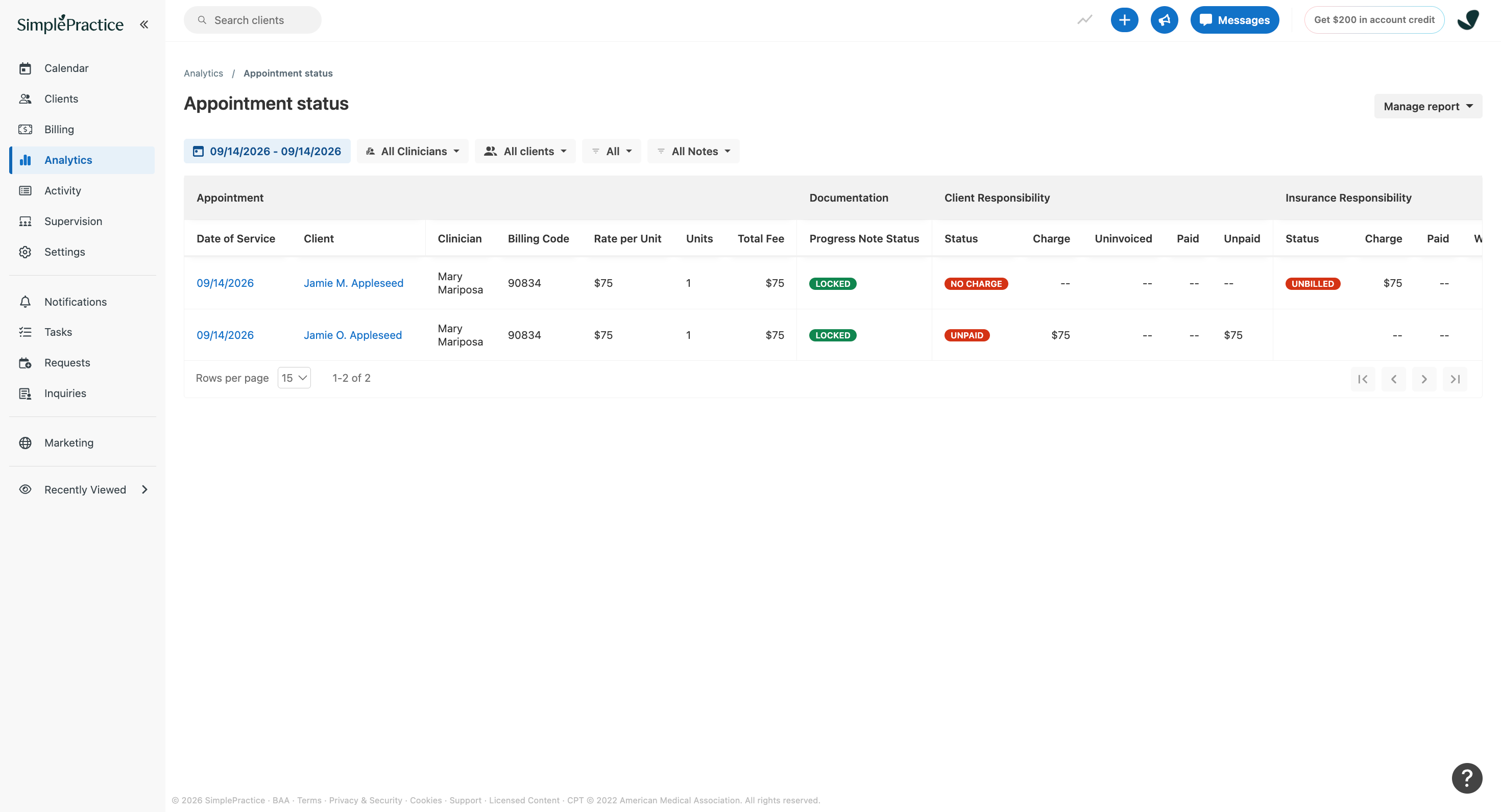Click Get $200 in account credit
This screenshot has width=1501, height=812.
click(1373, 20)
